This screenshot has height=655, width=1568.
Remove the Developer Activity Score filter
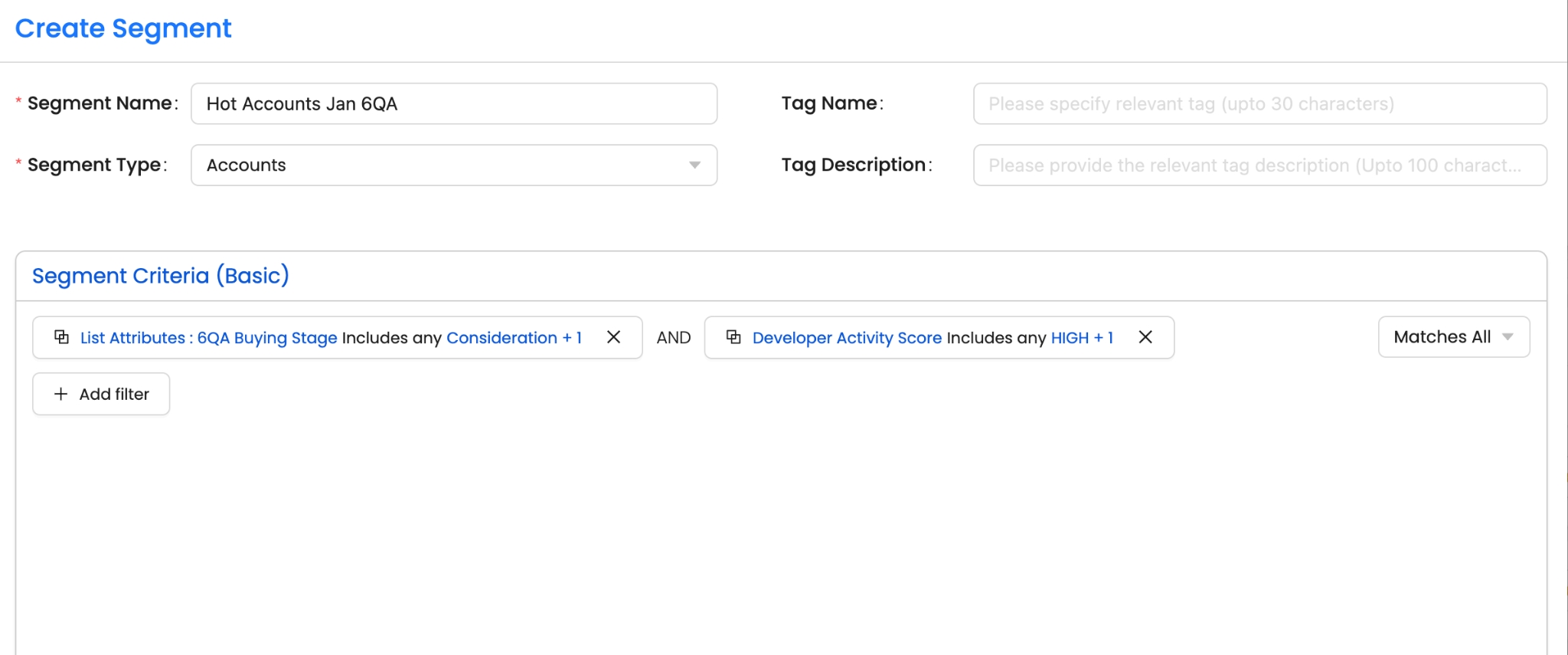(x=1145, y=337)
